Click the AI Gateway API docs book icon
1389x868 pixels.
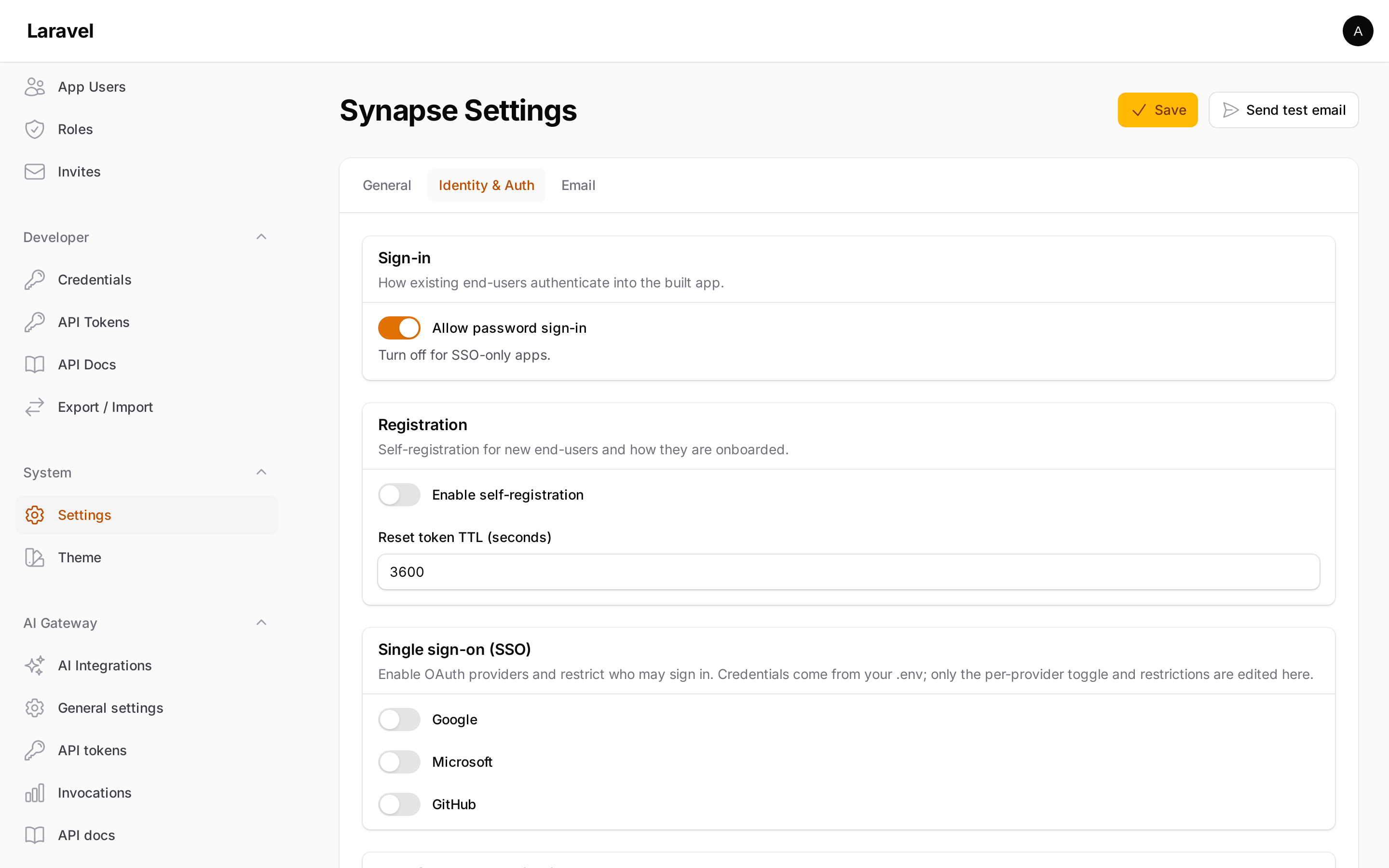34,835
